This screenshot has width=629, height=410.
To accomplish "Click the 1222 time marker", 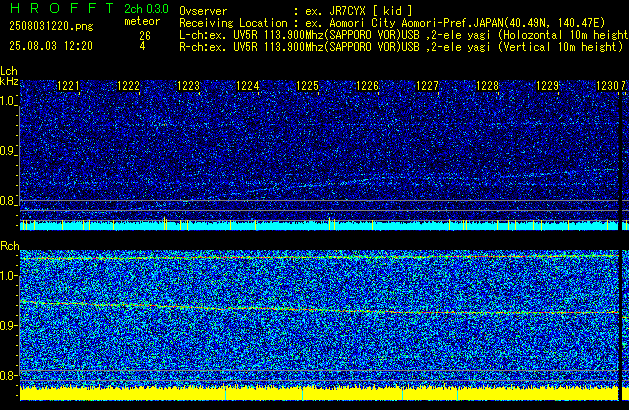I will click(128, 86).
